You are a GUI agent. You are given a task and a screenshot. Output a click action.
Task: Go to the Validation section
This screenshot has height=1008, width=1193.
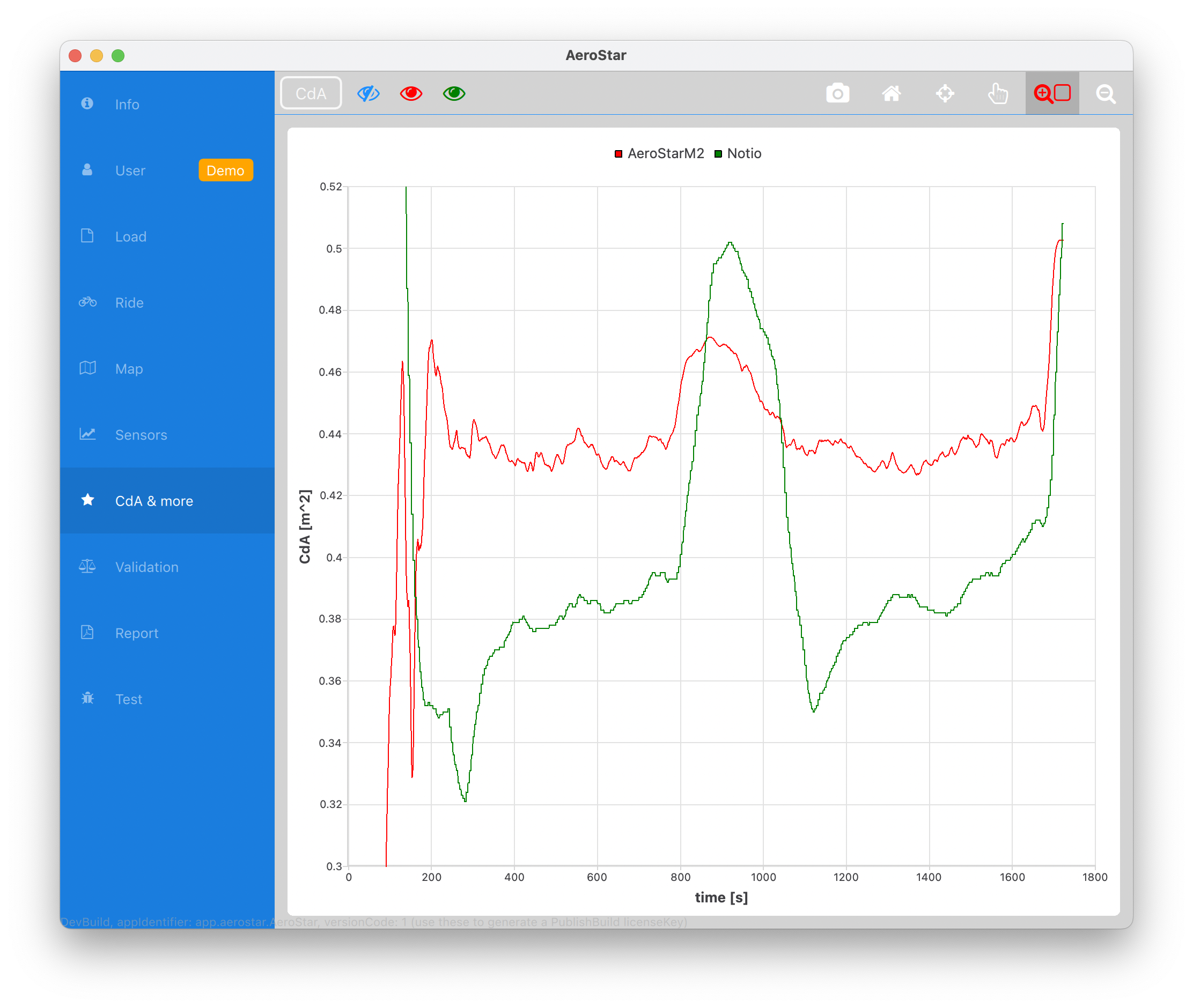point(146,567)
